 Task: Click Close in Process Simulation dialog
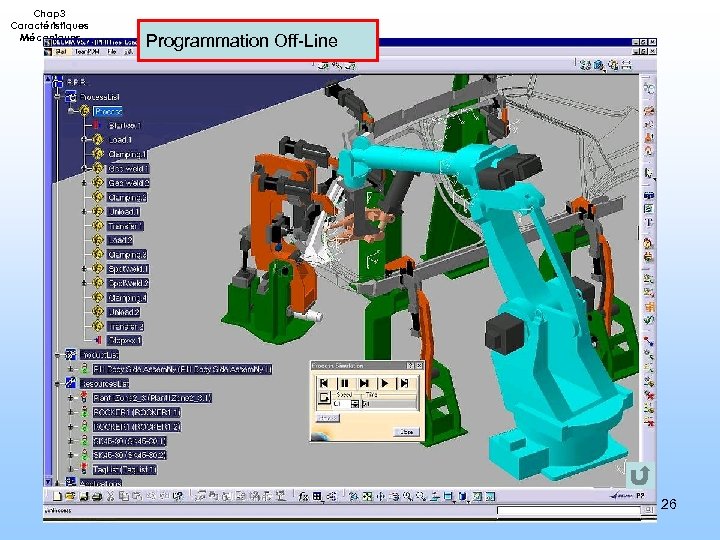tap(407, 432)
